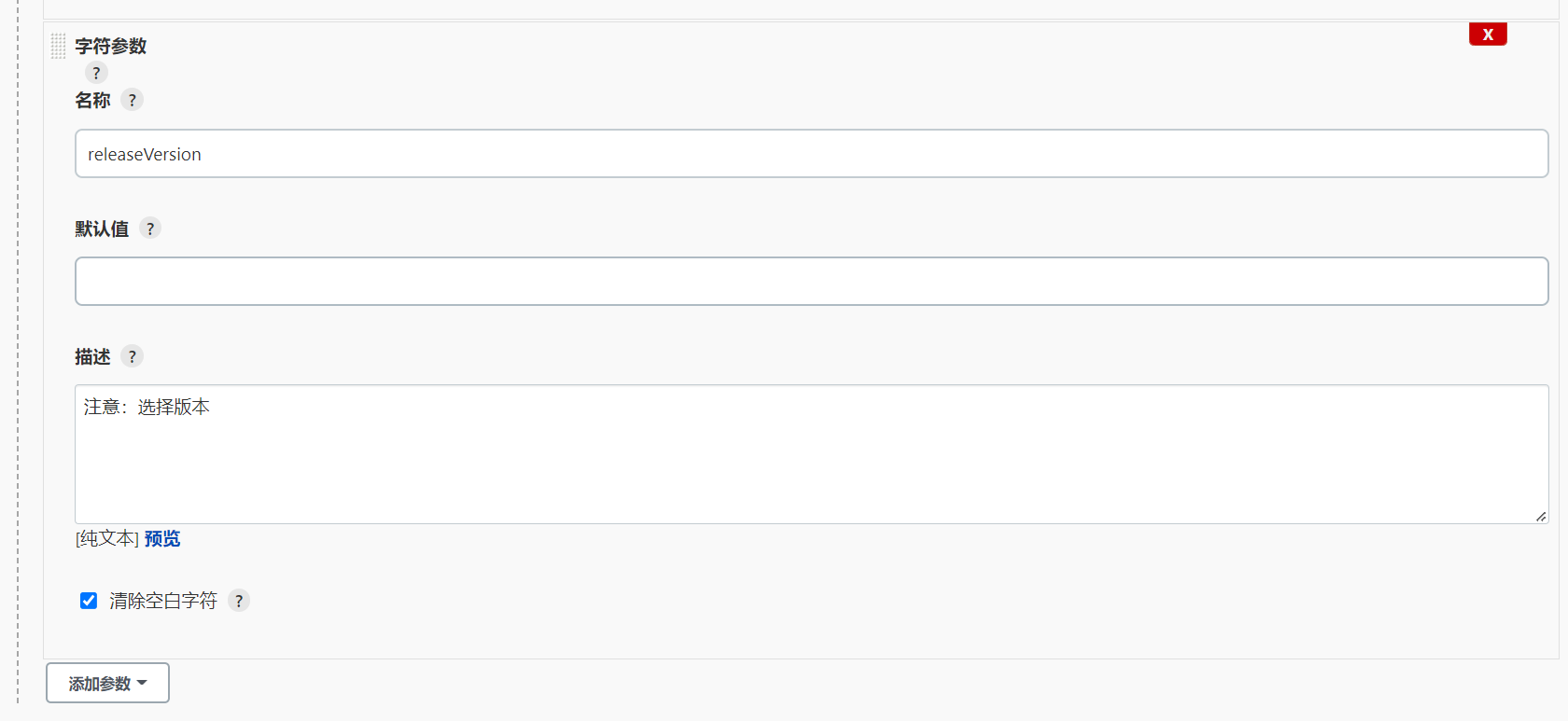
Task: Click the textarea resize grip in 描述
Action: (x=1540, y=516)
